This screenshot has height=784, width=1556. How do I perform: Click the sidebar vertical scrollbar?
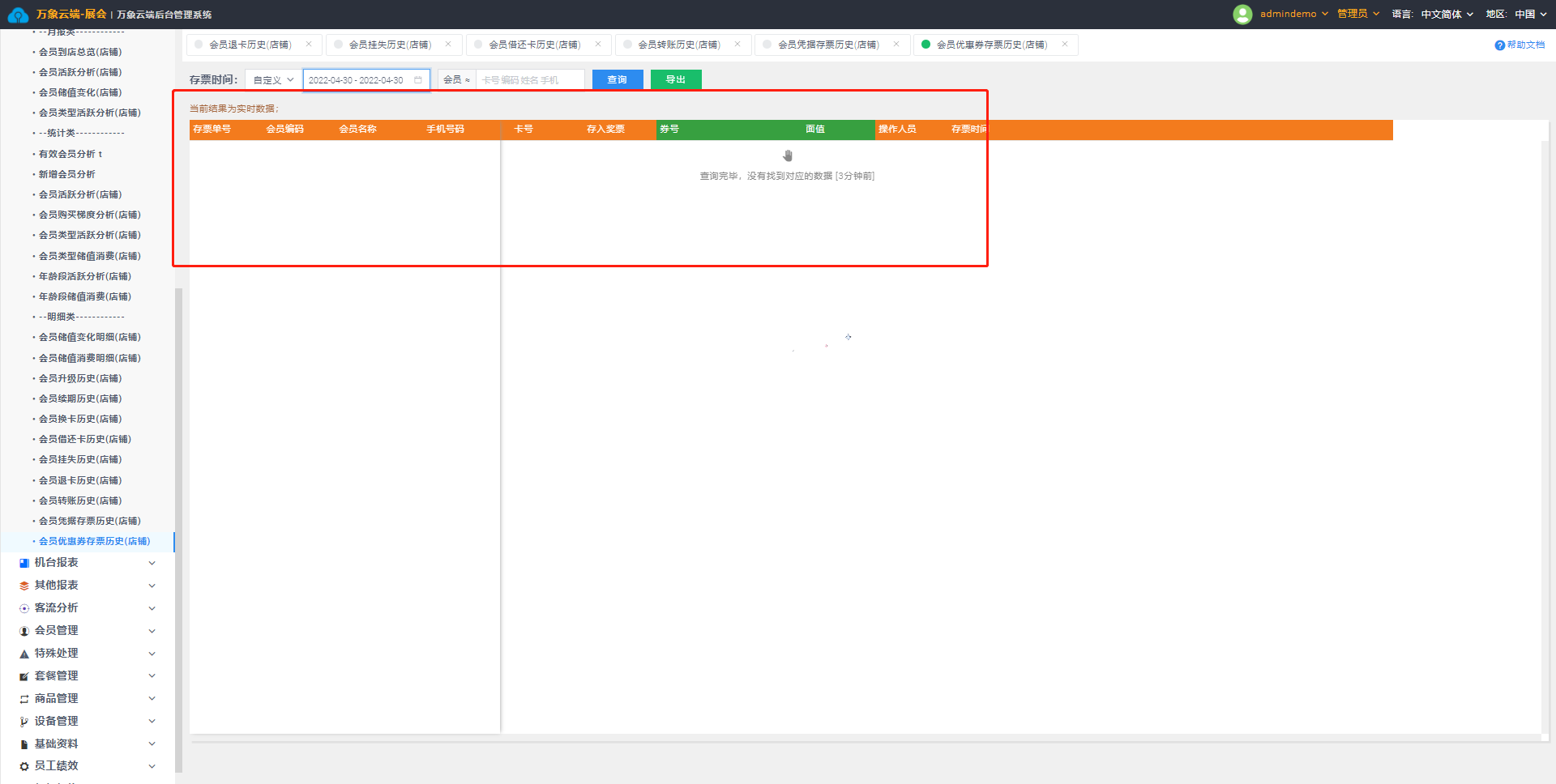pos(178,530)
